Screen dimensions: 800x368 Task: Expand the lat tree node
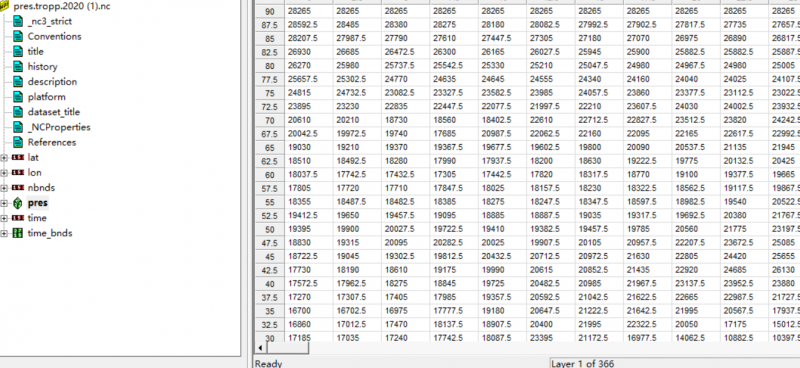pyautogui.click(x=4, y=158)
